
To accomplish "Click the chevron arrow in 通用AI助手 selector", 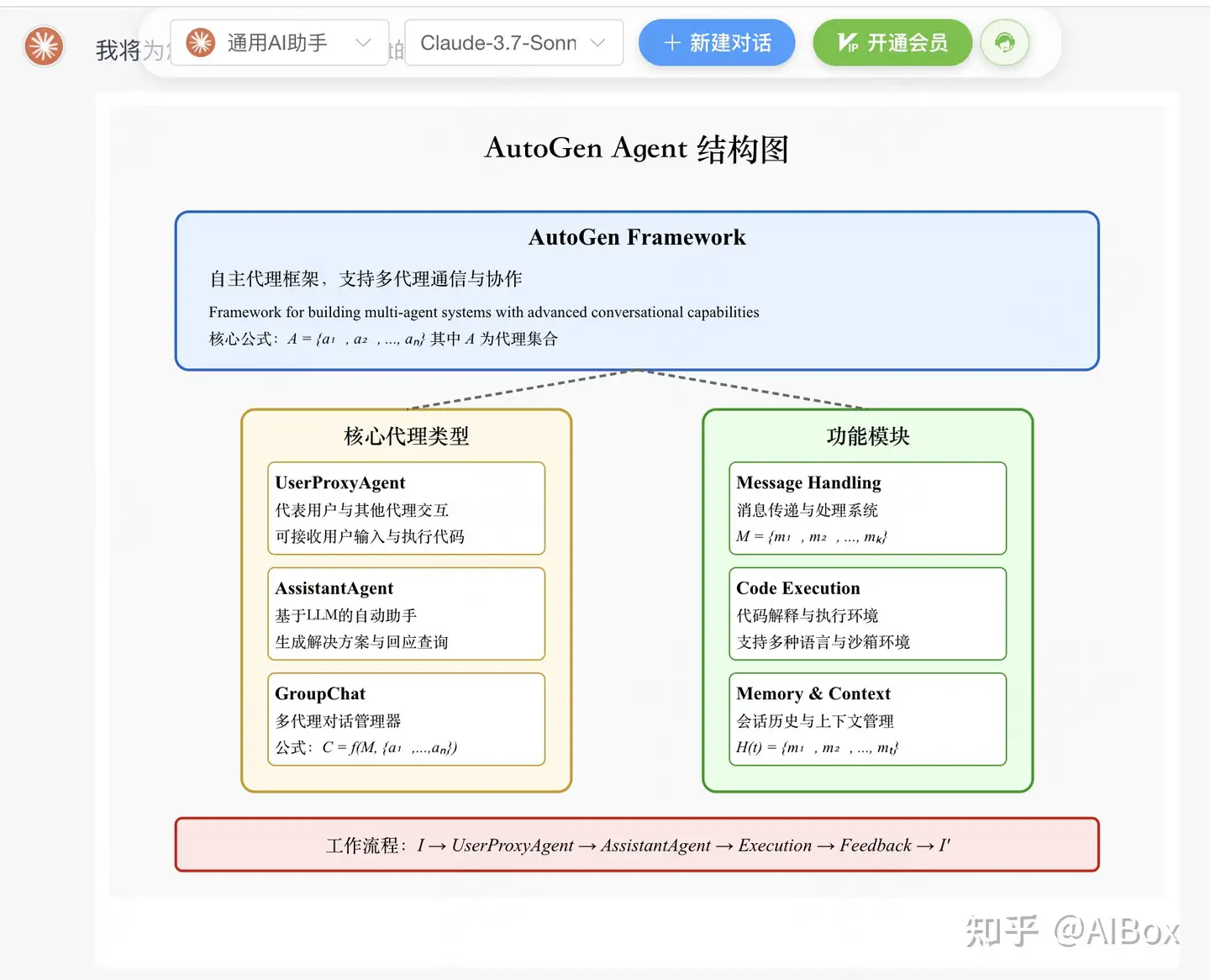I will click(x=363, y=43).
